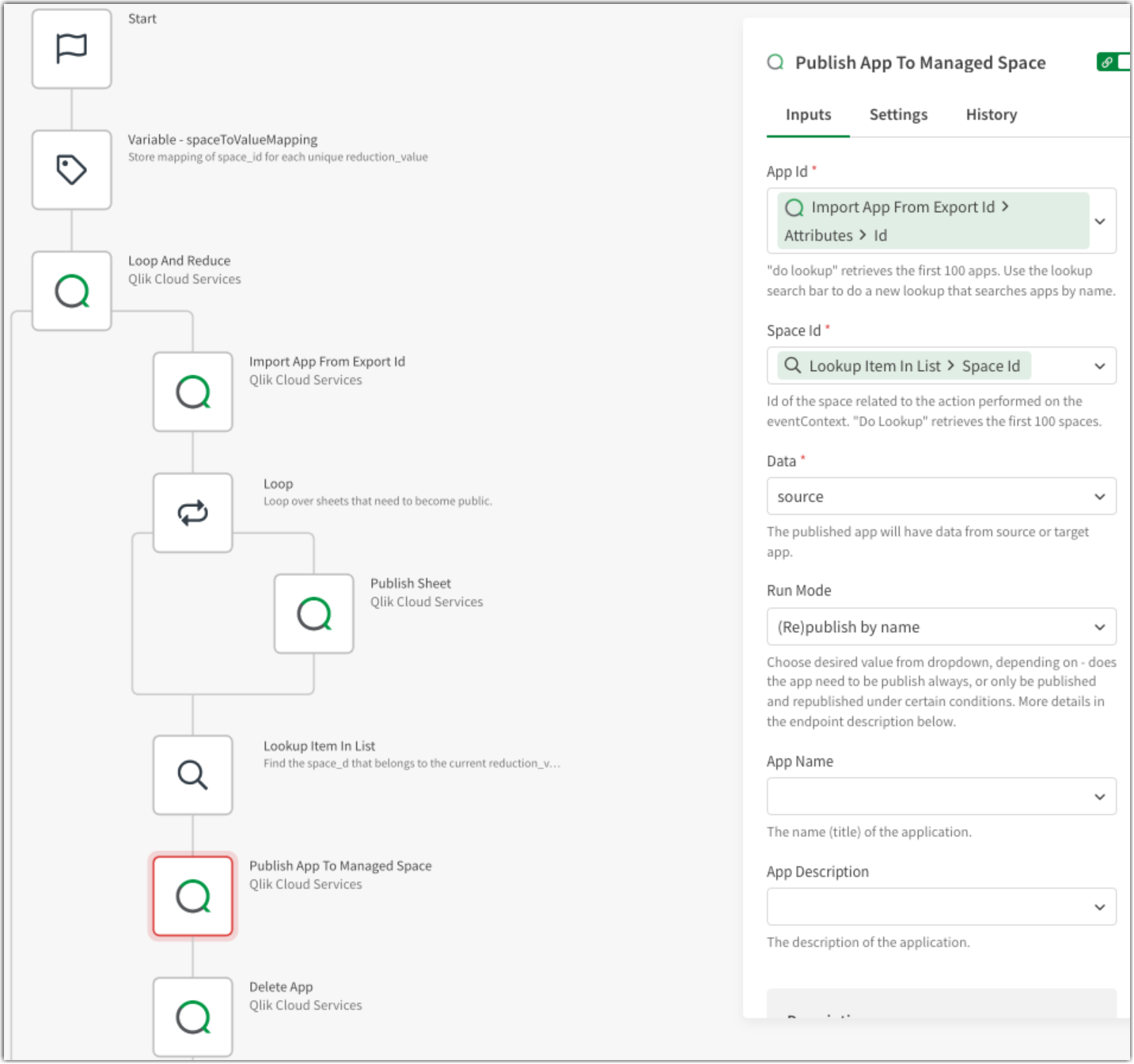Open the Data source dropdown
Screen dimensions: 1134x1064
(x=941, y=496)
